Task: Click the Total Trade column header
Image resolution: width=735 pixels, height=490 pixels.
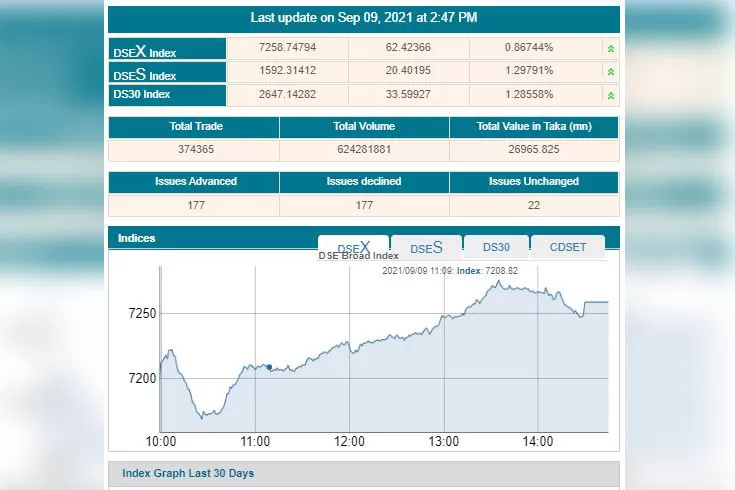Action: click(x=196, y=127)
